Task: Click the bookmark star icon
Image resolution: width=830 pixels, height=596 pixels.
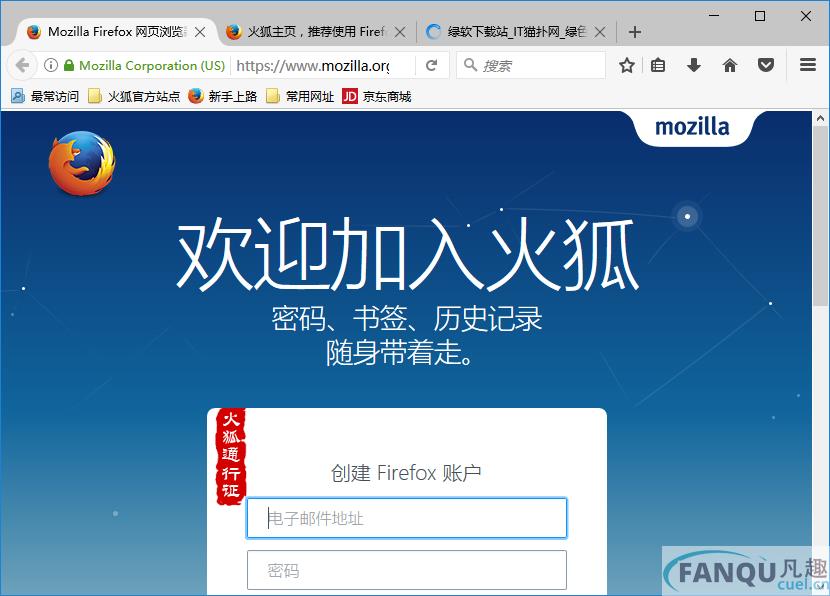Action: (627, 66)
